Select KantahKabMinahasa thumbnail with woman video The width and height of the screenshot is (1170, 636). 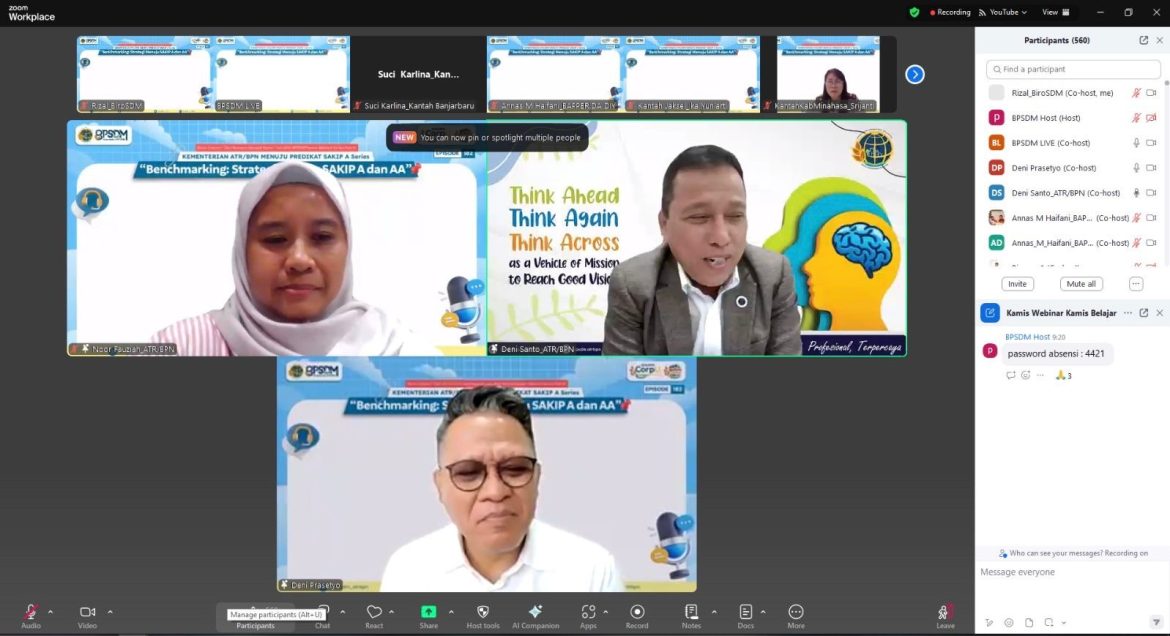[828, 74]
